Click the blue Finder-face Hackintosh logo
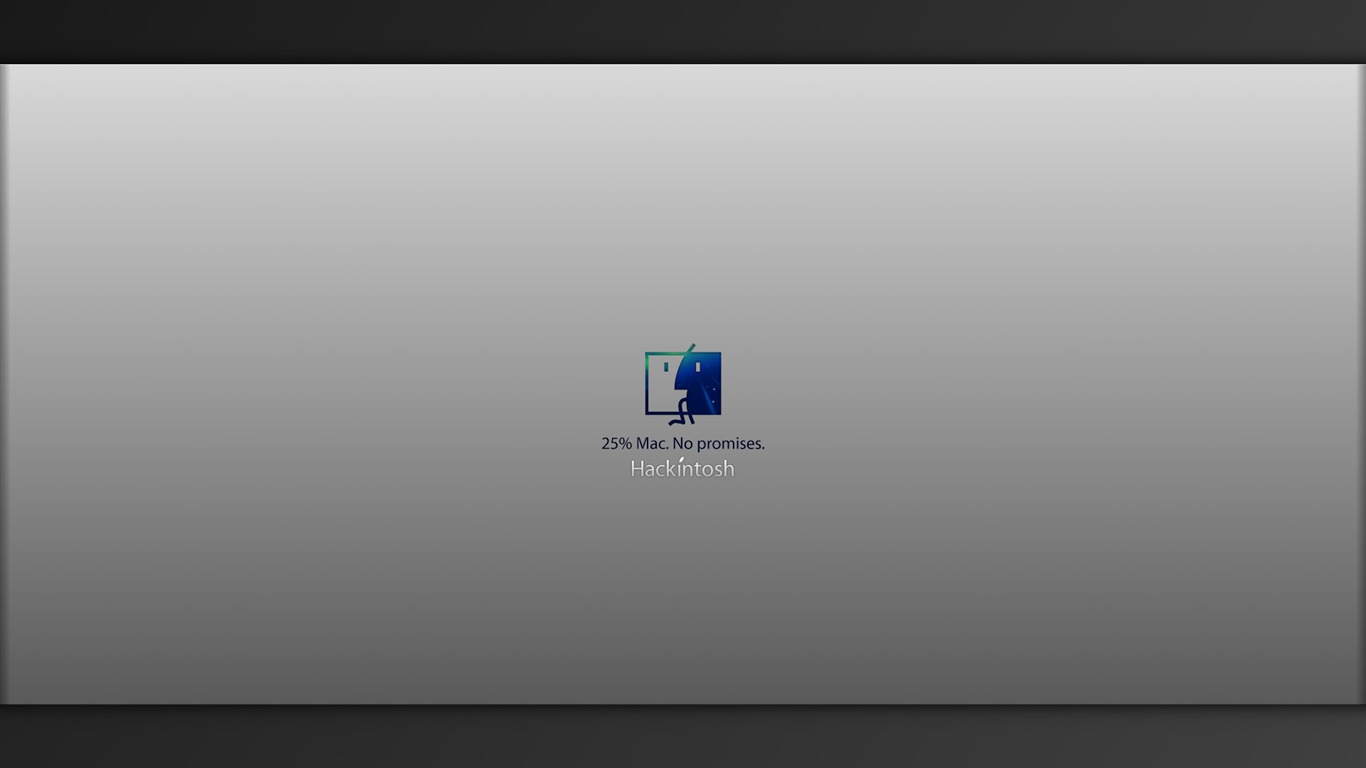 683,384
